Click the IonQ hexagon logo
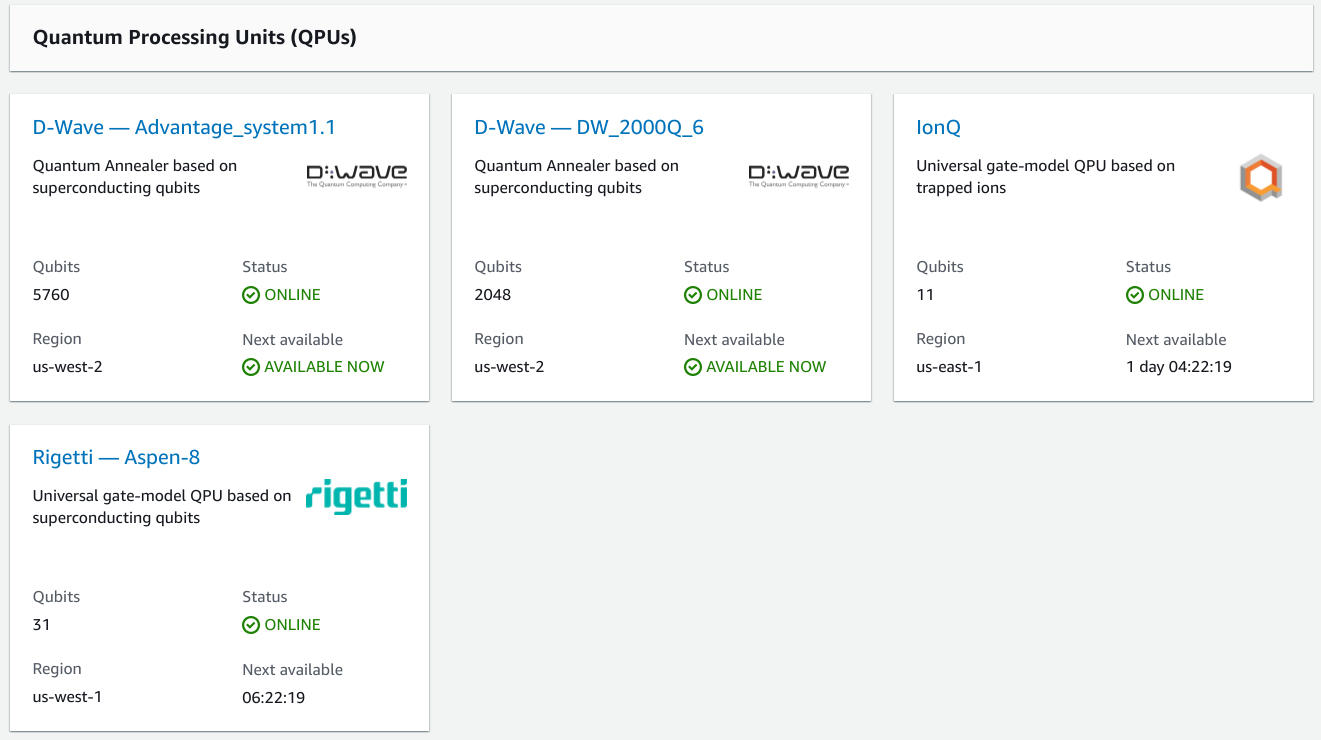Image resolution: width=1321 pixels, height=740 pixels. coord(1261,178)
